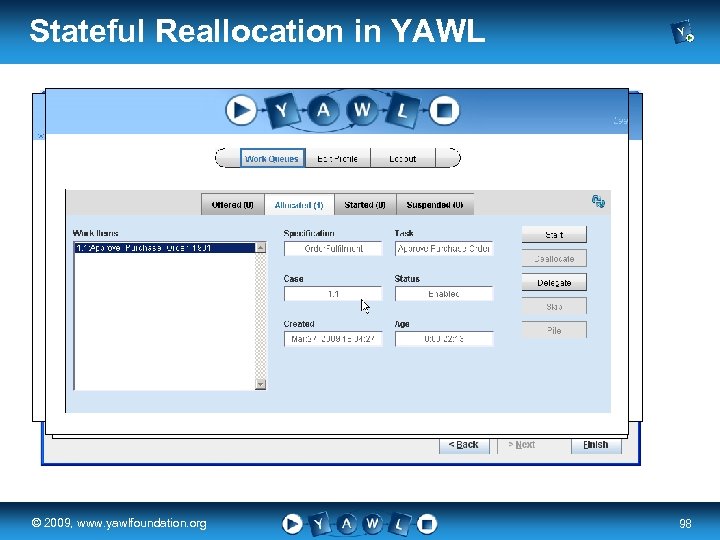
Task: Click the YAWL play-circle logo in the app header
Action: pyautogui.click(x=241, y=110)
